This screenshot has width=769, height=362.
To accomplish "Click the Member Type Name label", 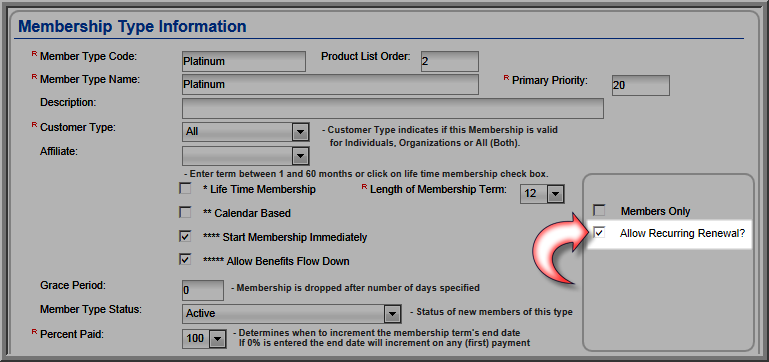I will [90, 79].
